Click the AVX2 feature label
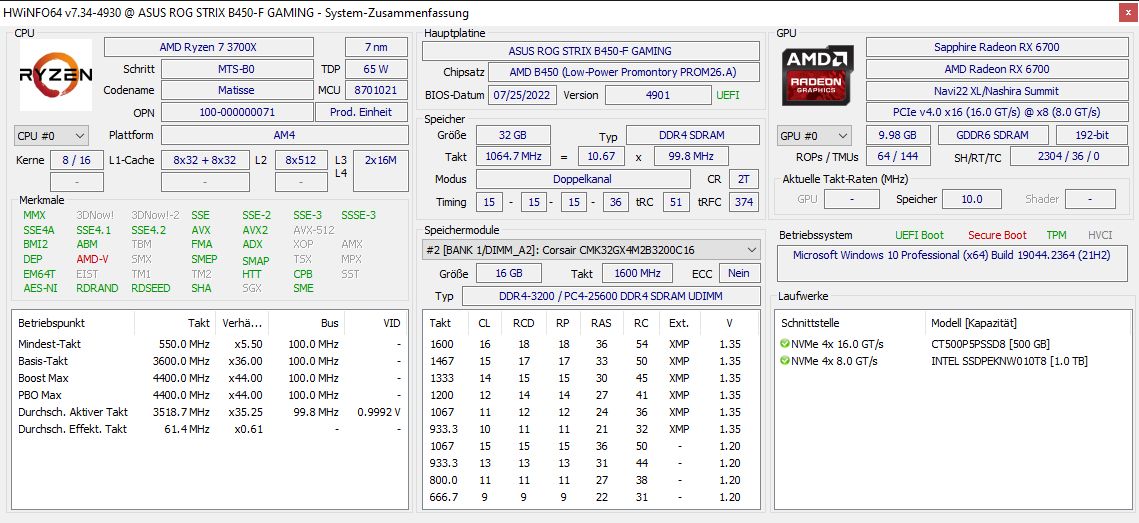1139x523 pixels. pos(255,230)
